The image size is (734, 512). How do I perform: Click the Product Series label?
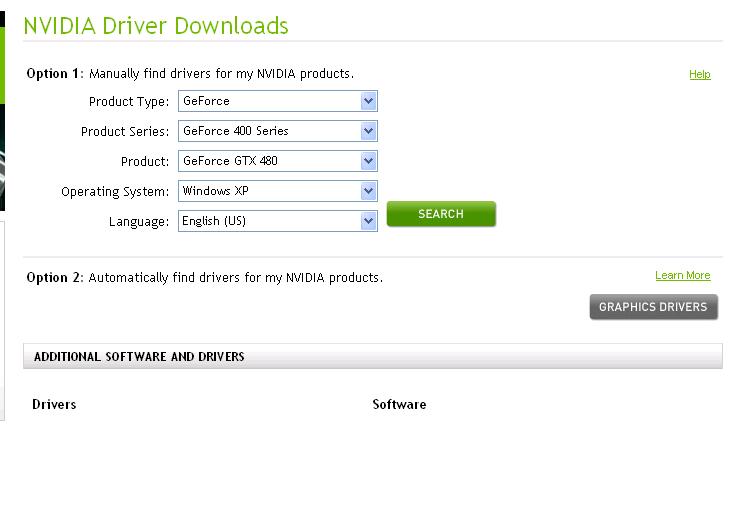coord(125,132)
